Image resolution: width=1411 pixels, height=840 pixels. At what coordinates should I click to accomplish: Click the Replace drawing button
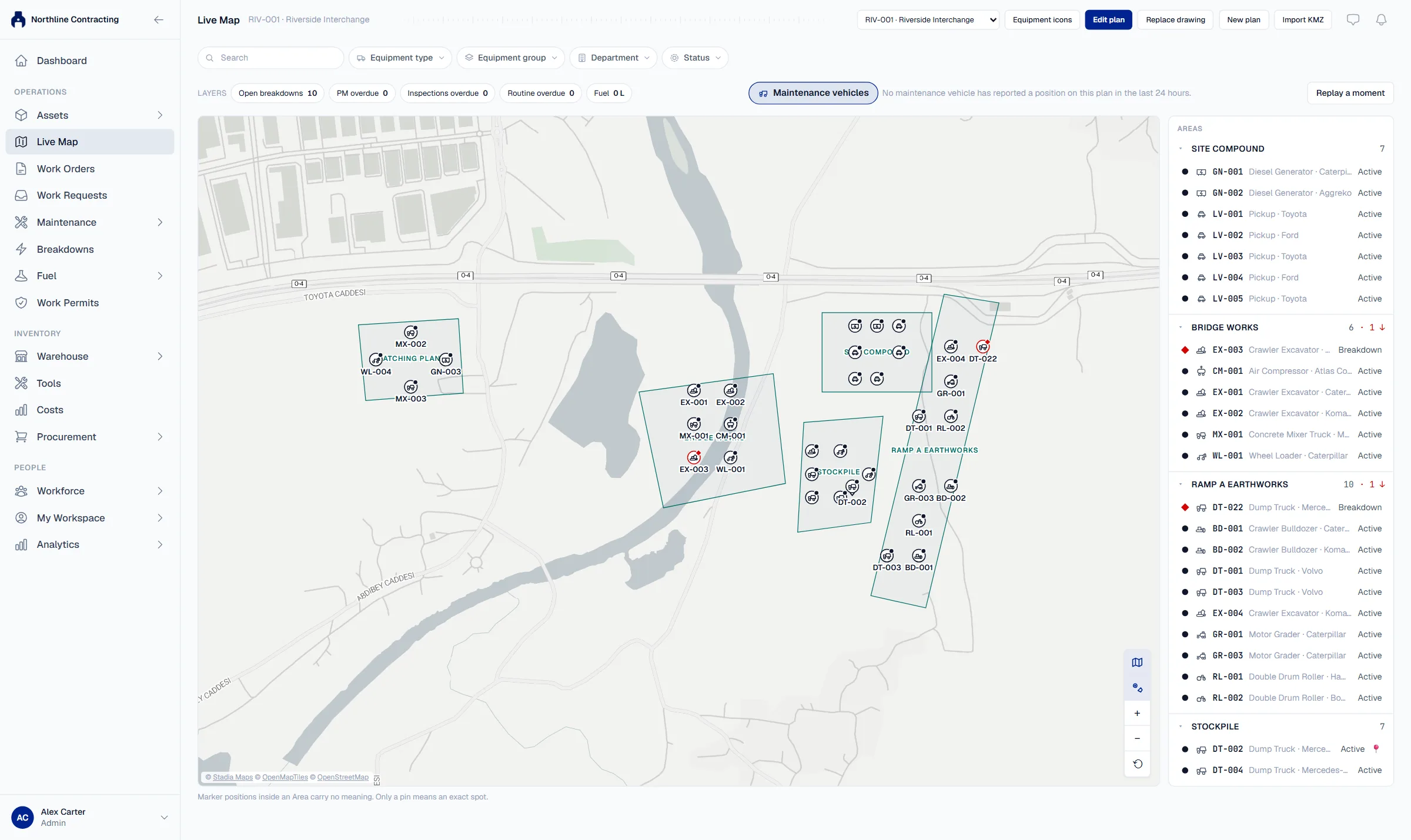point(1175,19)
